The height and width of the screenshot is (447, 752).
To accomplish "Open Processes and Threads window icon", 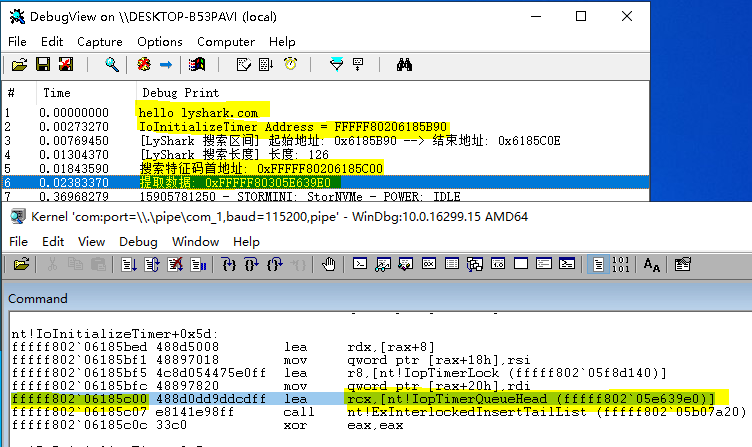I will coord(544,264).
